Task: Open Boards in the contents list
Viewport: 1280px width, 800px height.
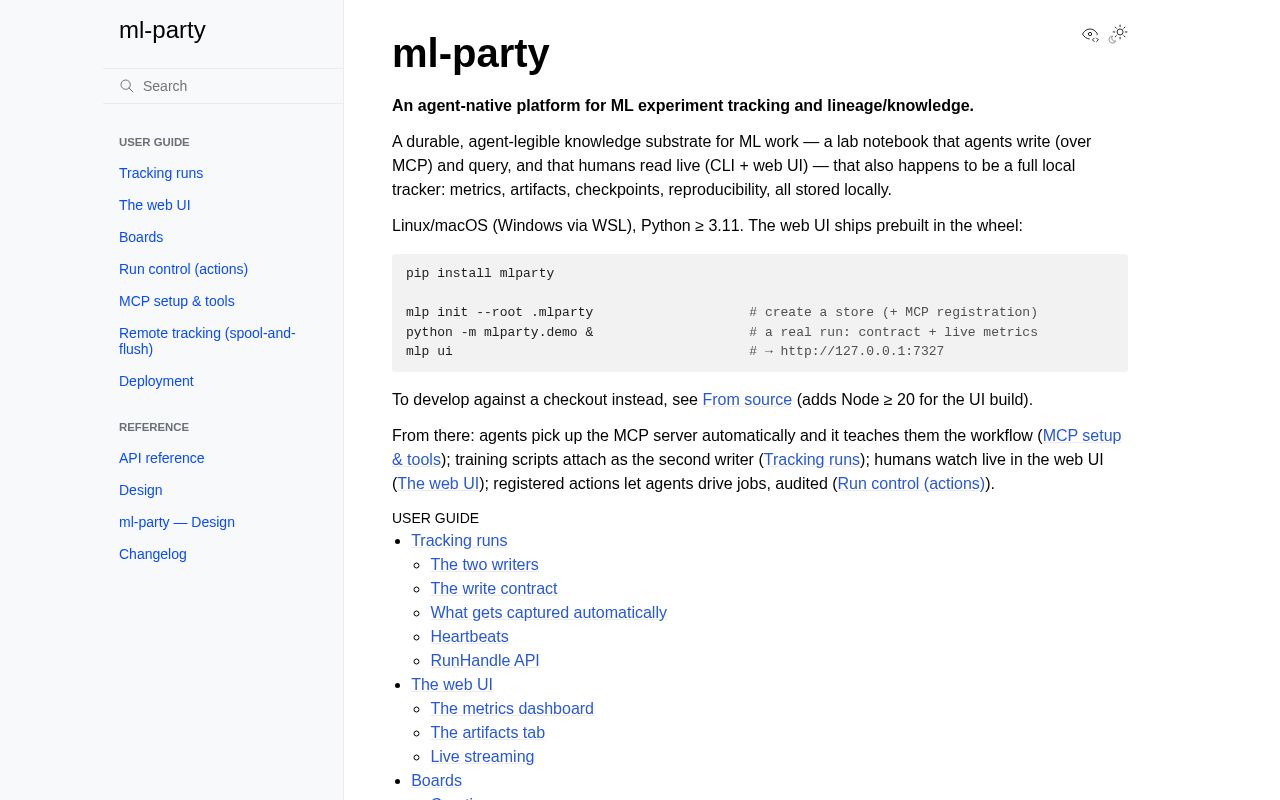Action: tap(436, 781)
